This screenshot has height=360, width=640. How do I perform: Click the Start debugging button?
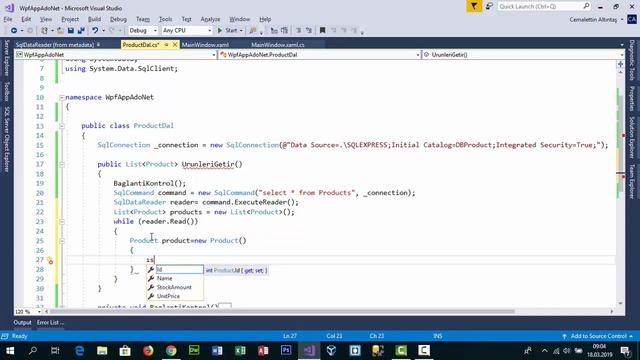[x=227, y=31]
